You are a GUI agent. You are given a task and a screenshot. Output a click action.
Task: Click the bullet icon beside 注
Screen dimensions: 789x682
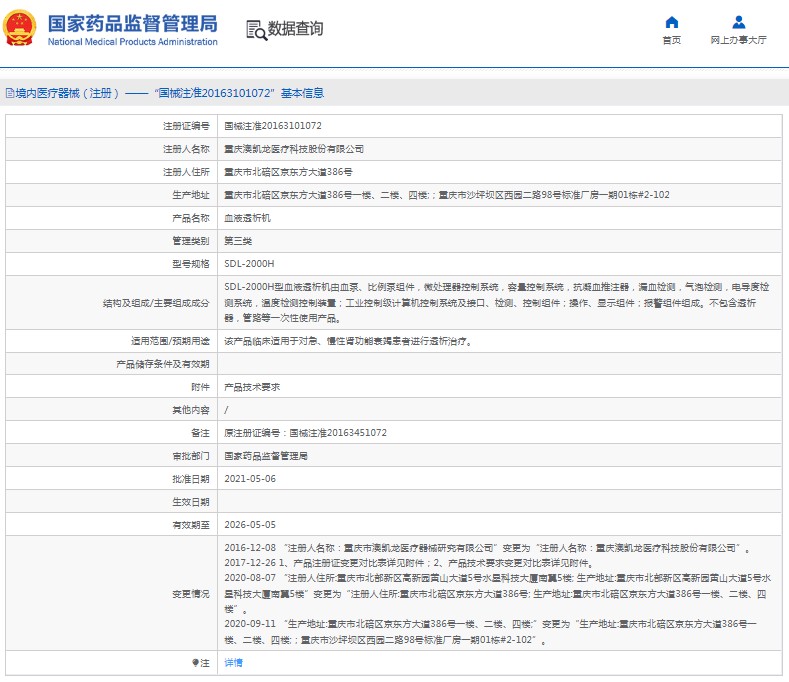click(x=195, y=663)
